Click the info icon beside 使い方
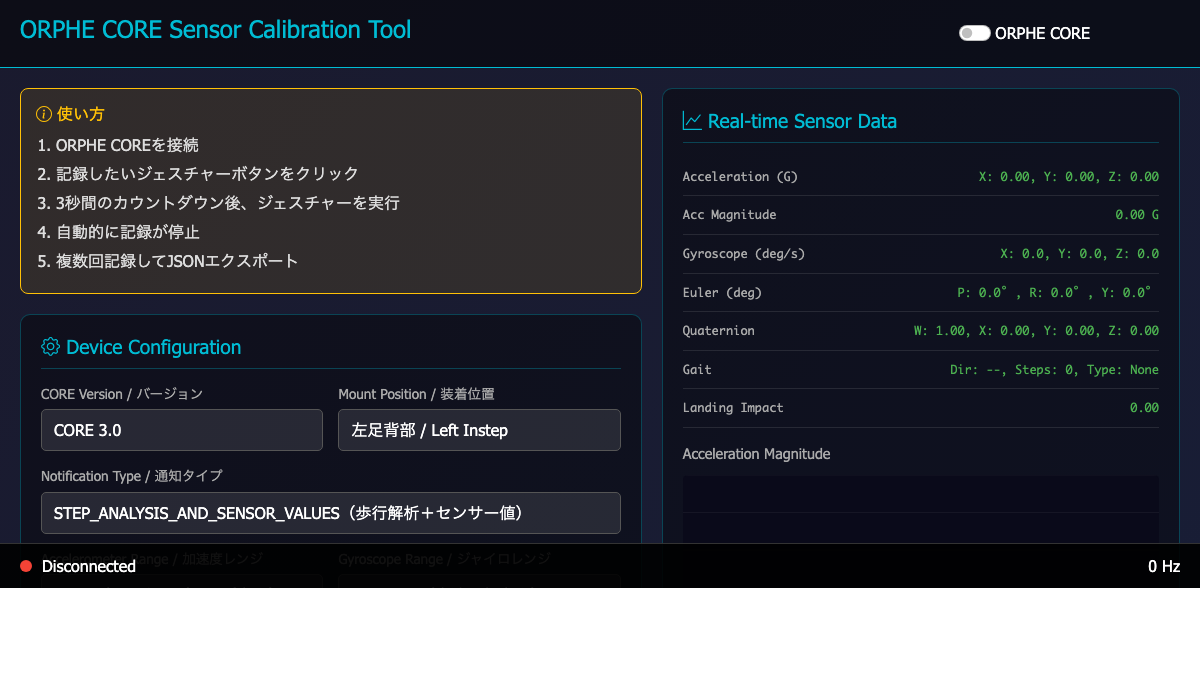Image resolution: width=1200 pixels, height=675 pixels. tap(44, 114)
